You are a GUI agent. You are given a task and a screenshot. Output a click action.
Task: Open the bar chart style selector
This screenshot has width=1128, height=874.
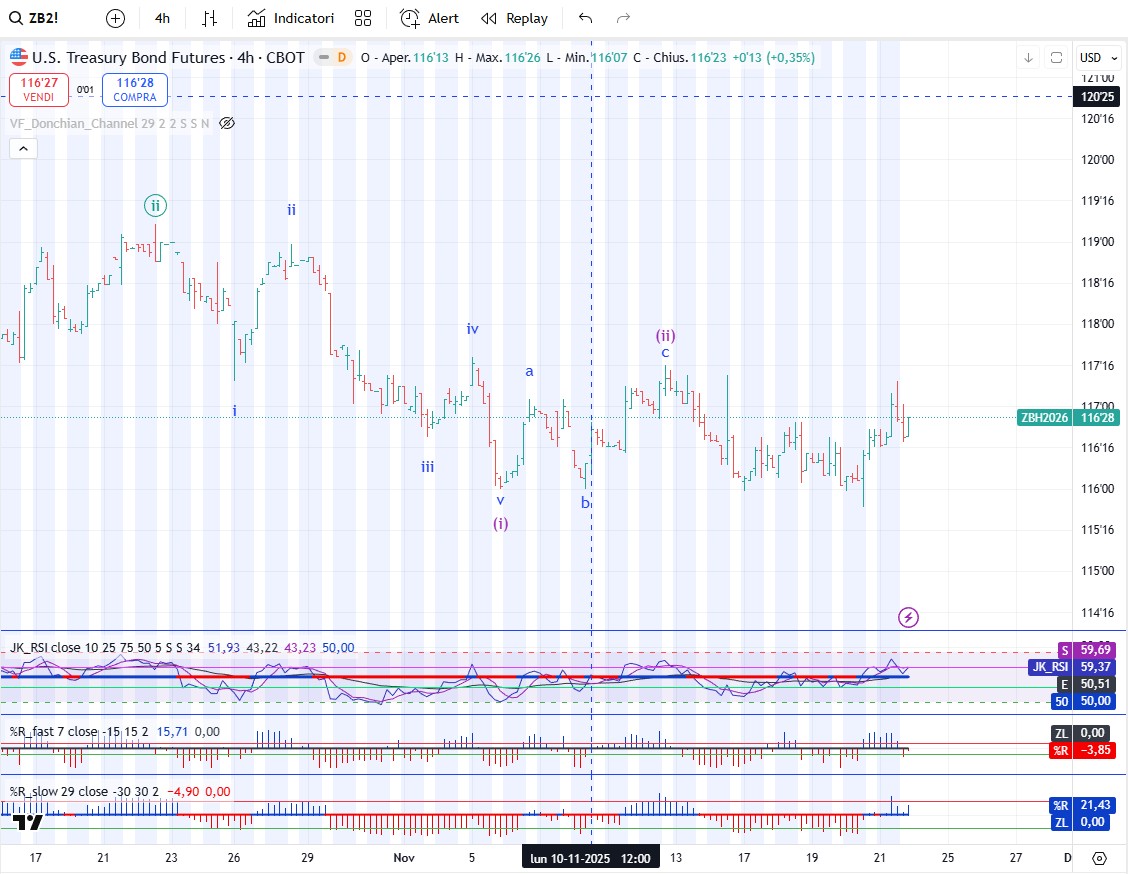coord(209,18)
